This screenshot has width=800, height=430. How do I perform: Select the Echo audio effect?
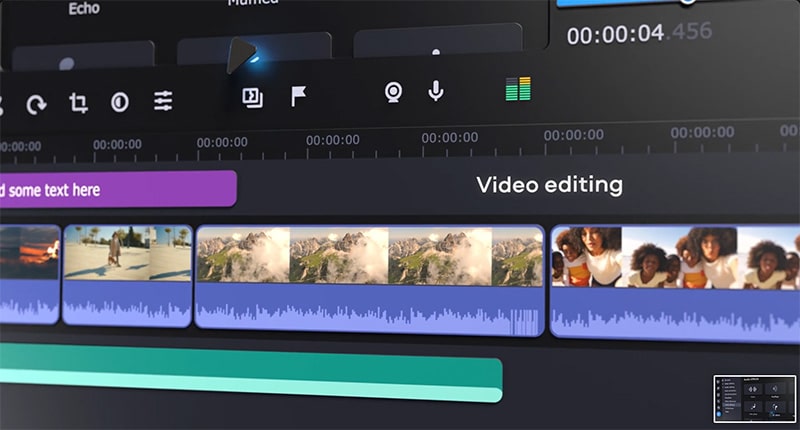tap(83, 9)
